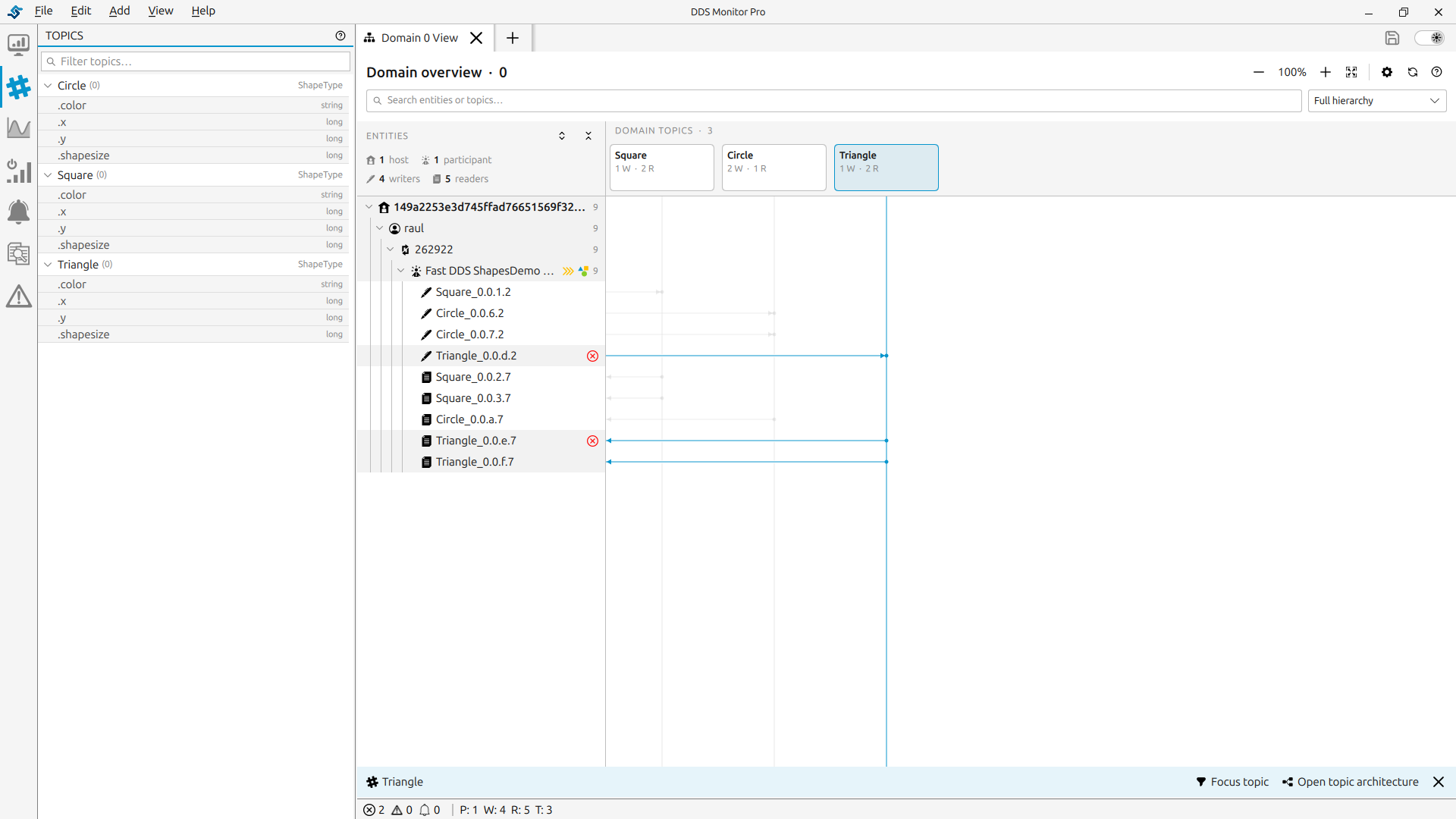Click the Filter topics input field
The image size is (1456, 819).
point(196,61)
